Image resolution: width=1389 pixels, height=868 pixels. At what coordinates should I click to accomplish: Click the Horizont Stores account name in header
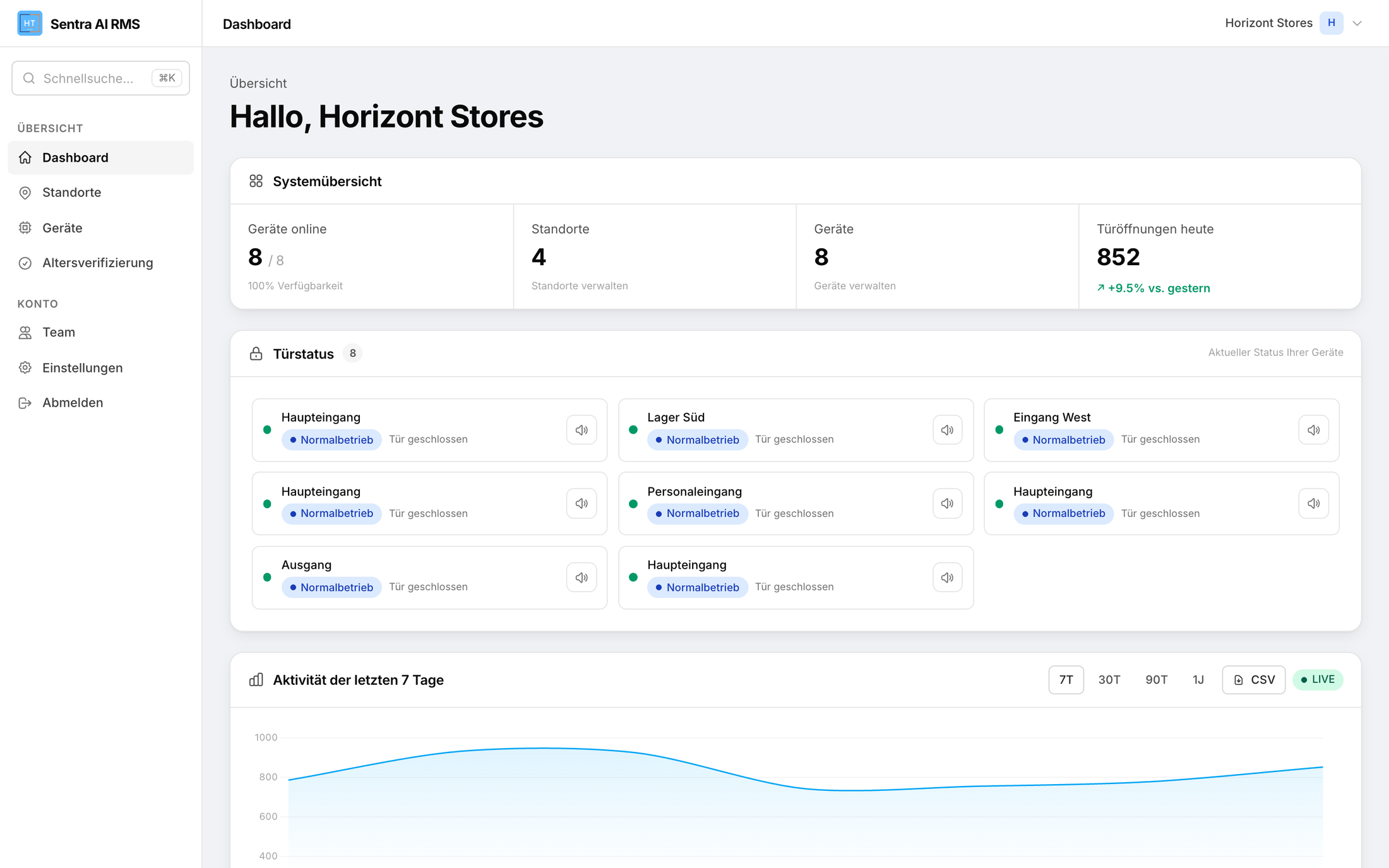coord(1268,23)
